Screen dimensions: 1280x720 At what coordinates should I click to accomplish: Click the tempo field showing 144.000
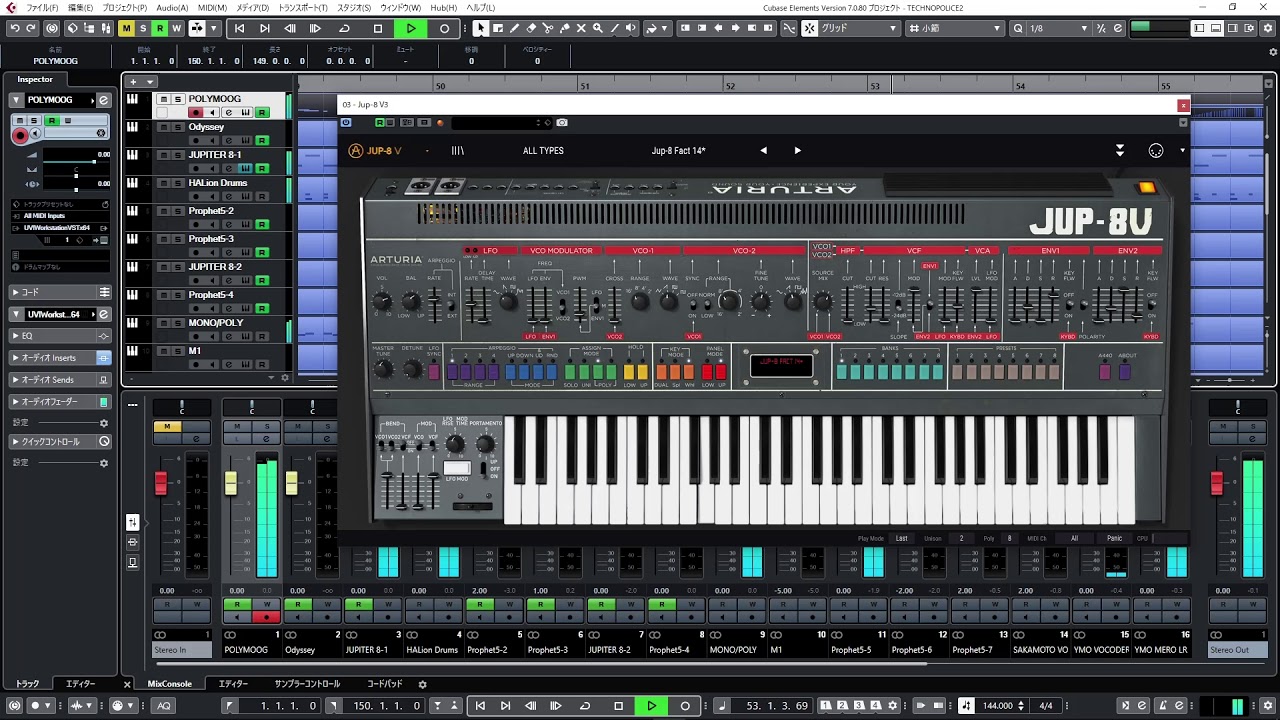coord(999,706)
